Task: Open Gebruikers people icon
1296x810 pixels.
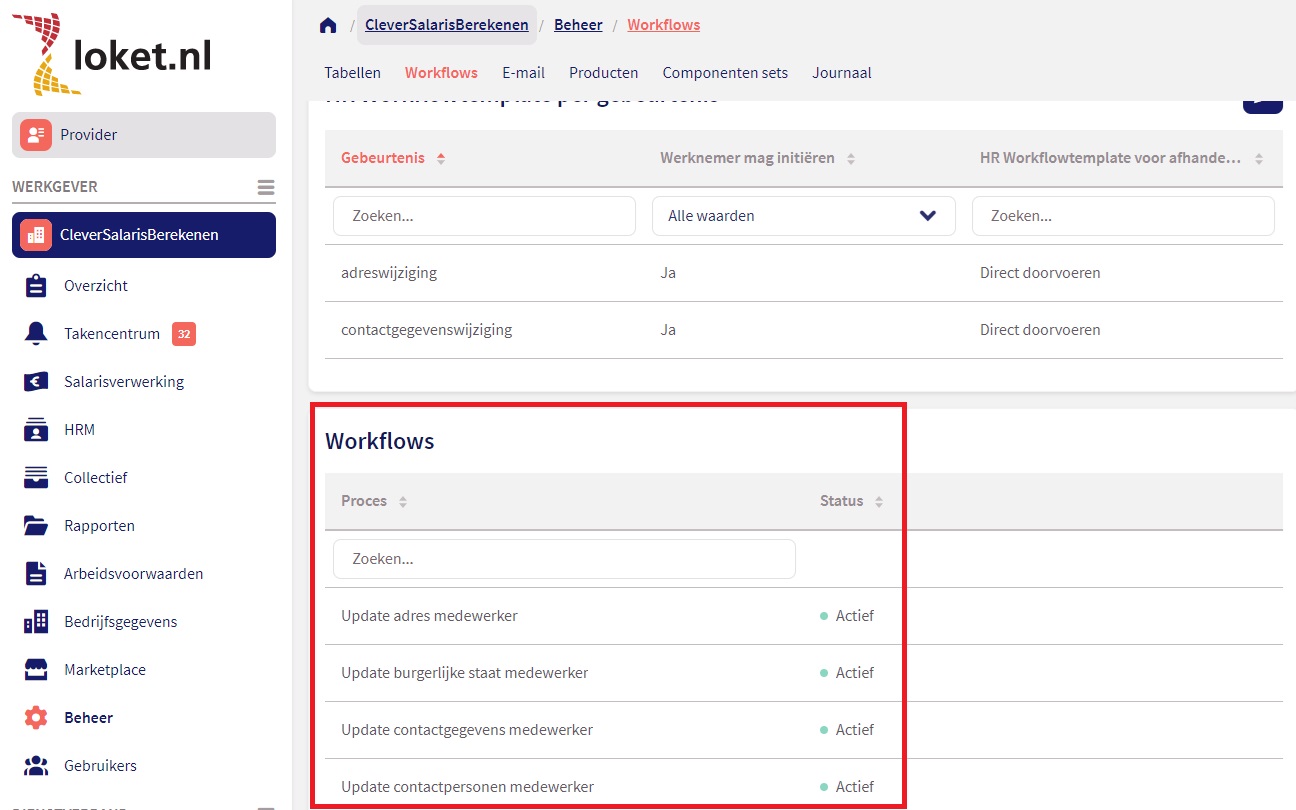Action: (x=36, y=766)
